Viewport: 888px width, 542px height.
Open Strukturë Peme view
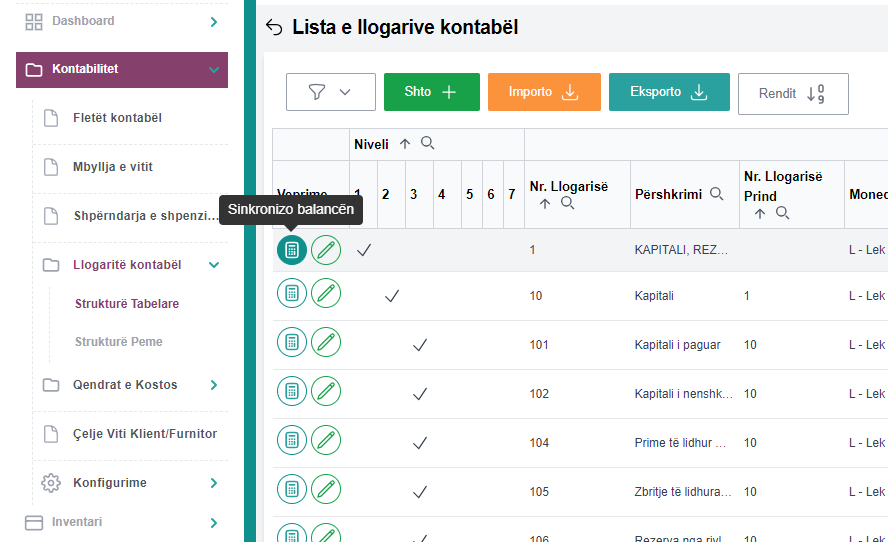(x=118, y=342)
